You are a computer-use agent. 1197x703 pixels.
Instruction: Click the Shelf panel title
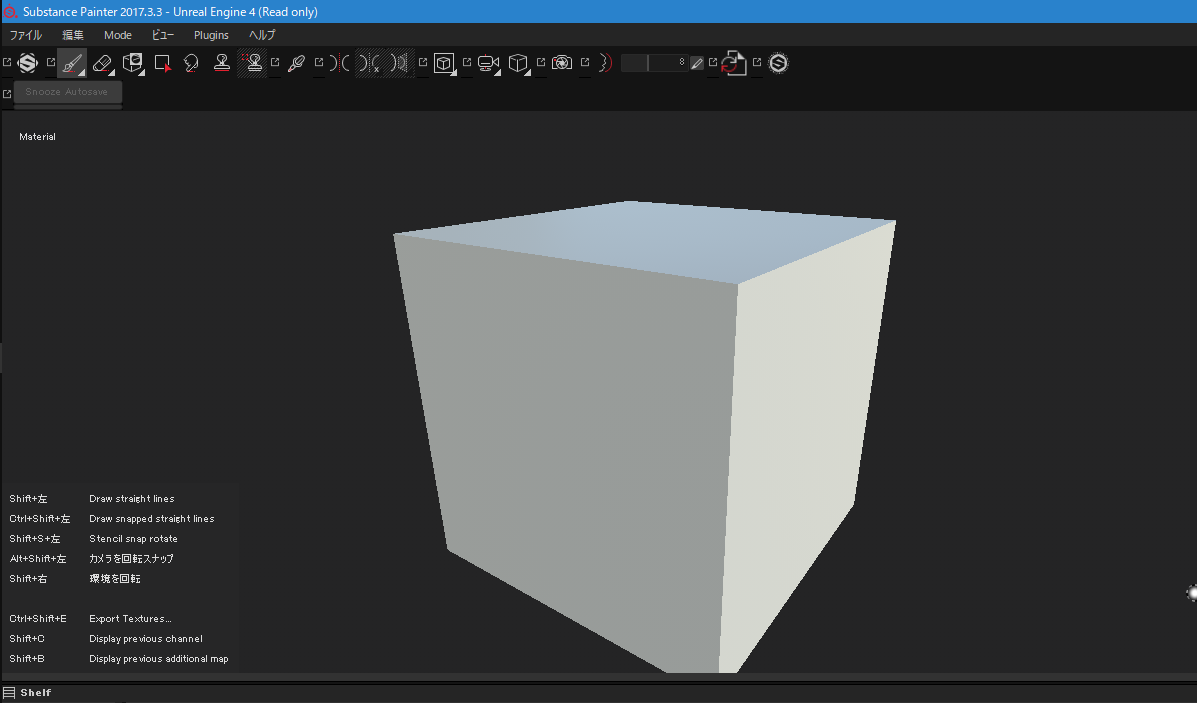(x=36, y=692)
